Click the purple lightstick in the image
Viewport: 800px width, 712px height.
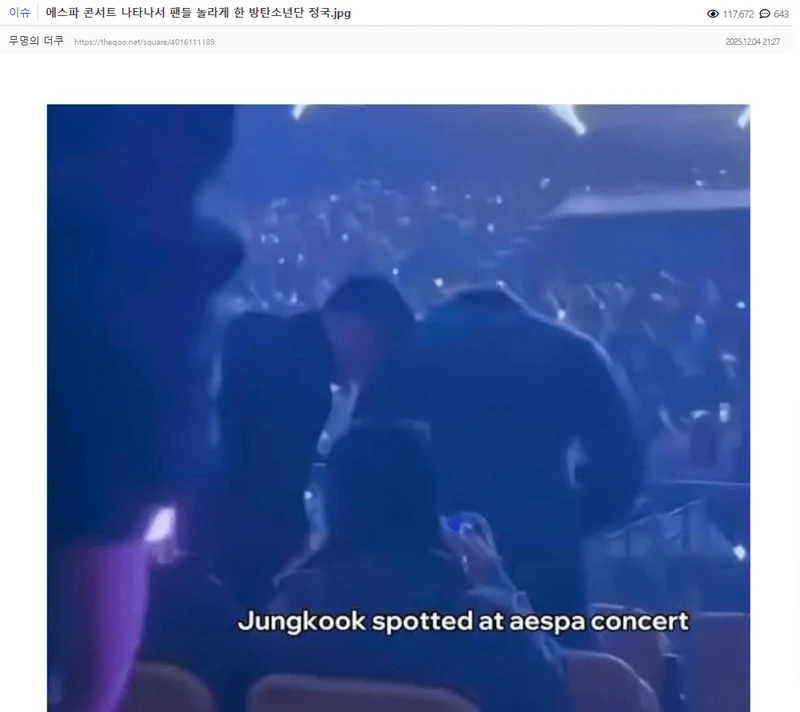pyautogui.click(x=159, y=525)
